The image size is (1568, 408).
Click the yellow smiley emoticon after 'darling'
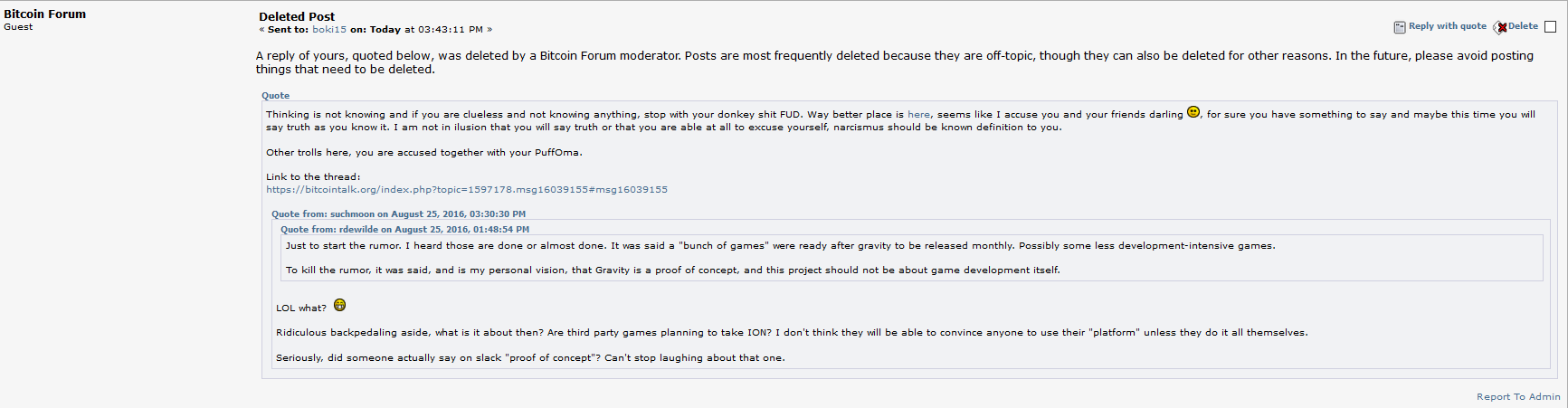pyautogui.click(x=1193, y=112)
